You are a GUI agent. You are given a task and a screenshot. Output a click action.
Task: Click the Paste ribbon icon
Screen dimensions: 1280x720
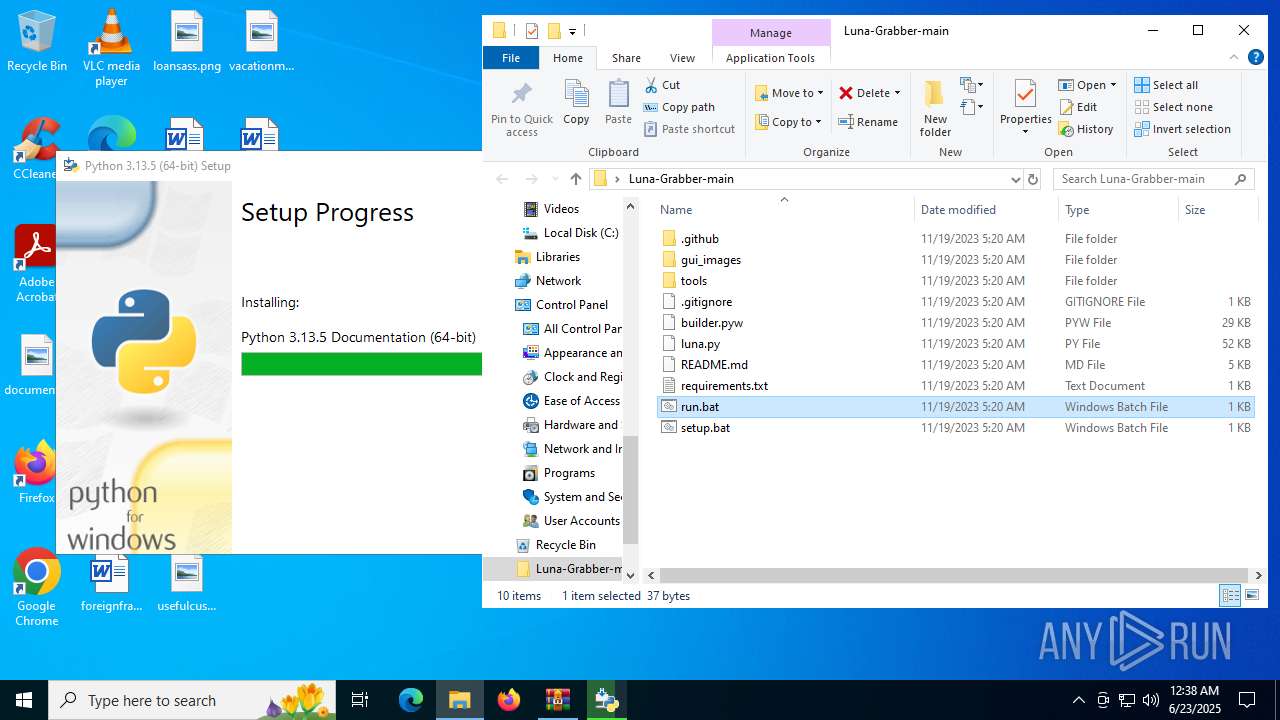[618, 103]
